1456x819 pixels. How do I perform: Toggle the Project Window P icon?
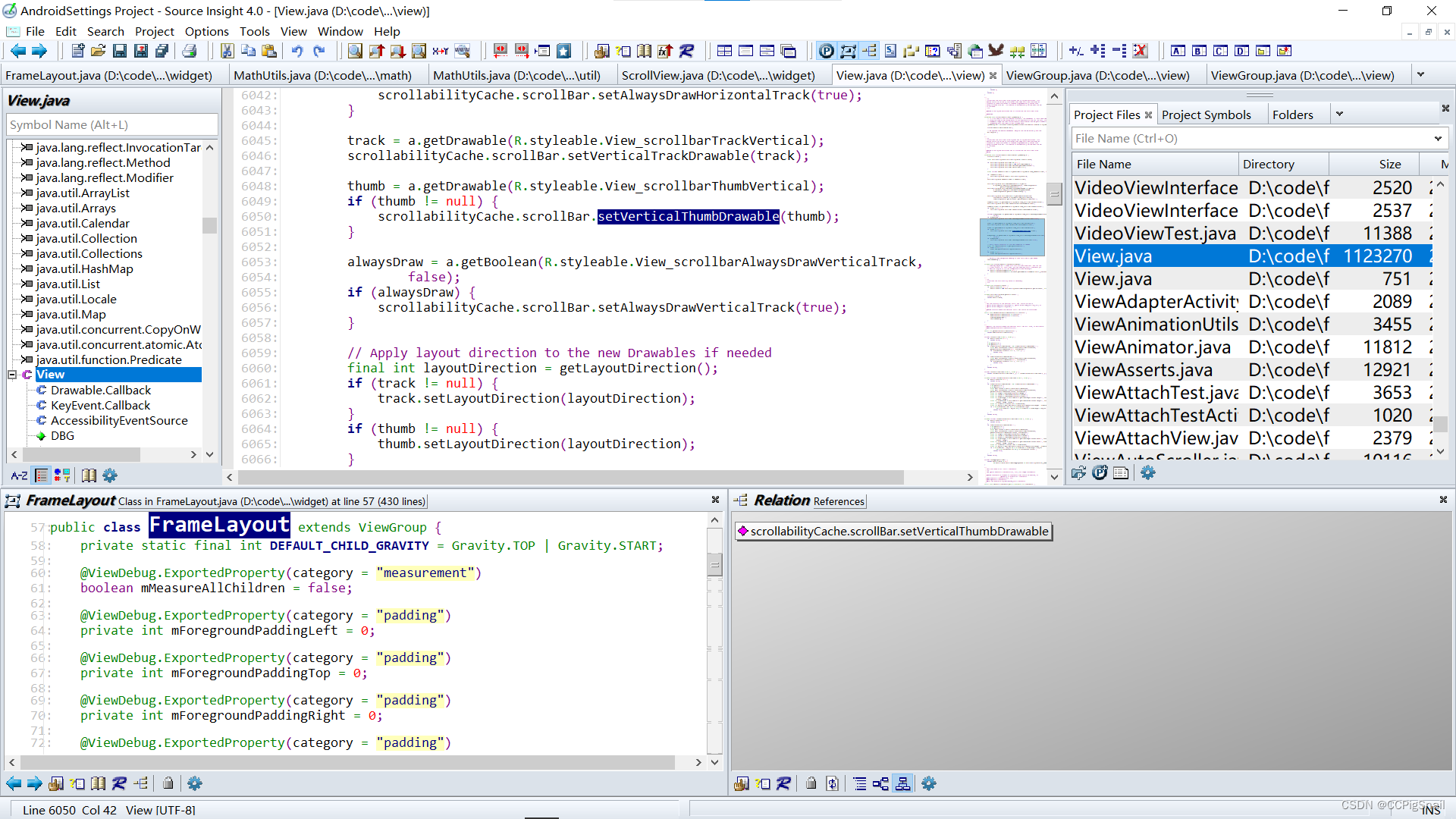[x=827, y=51]
